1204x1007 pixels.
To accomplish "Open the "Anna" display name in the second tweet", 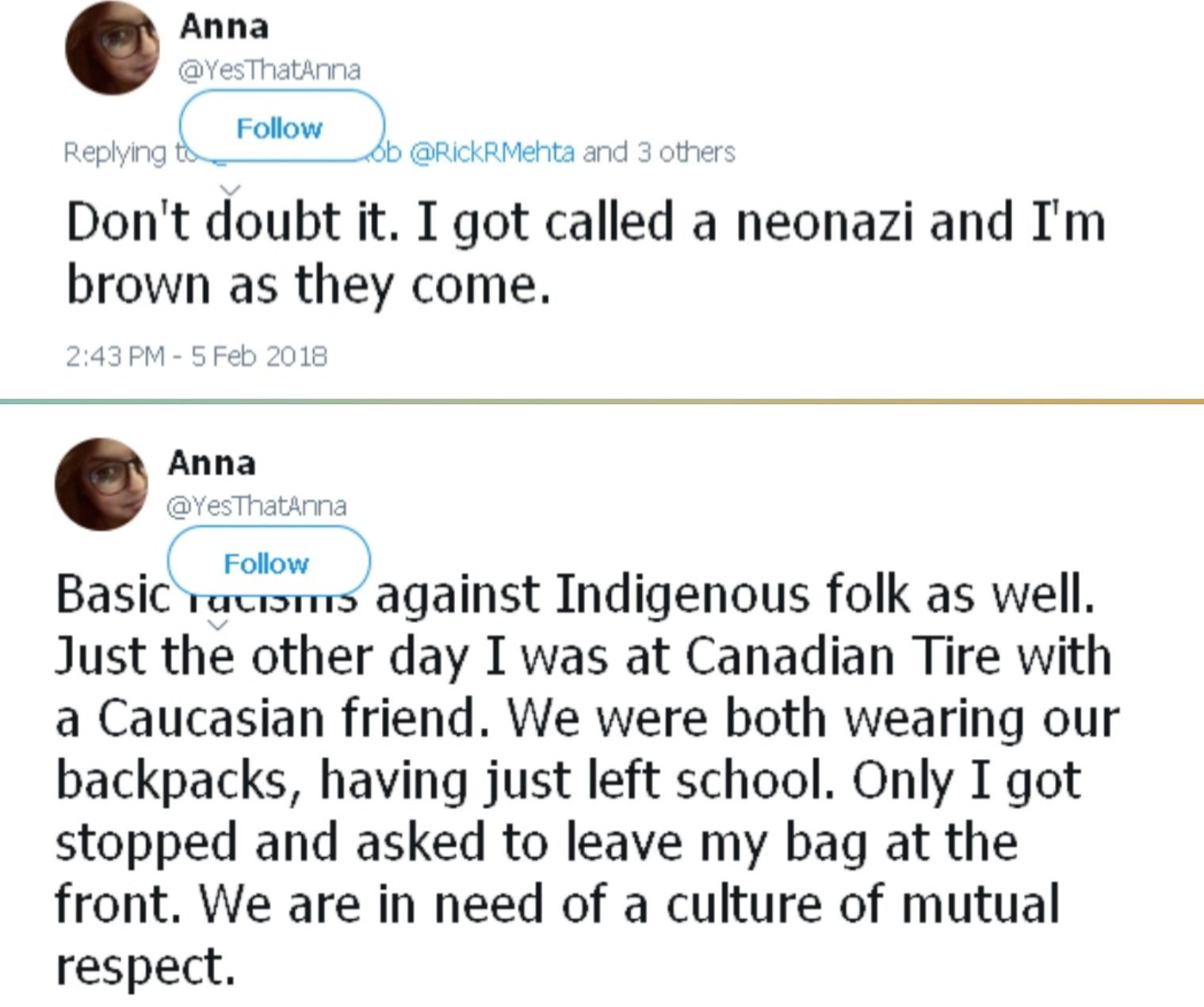I will pyautogui.click(x=212, y=463).
